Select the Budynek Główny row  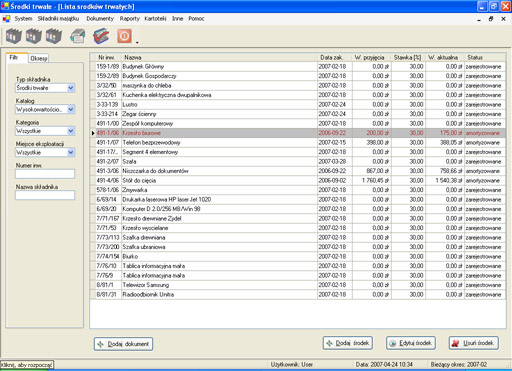(x=298, y=67)
